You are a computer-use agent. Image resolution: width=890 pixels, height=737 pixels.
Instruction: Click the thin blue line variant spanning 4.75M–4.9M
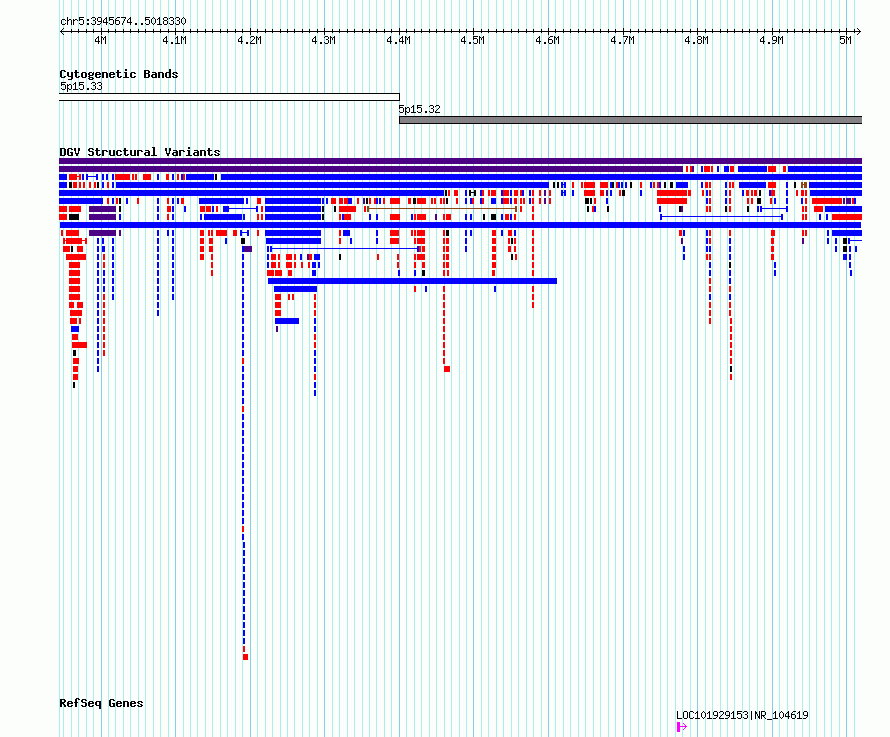pyautogui.click(x=721, y=217)
